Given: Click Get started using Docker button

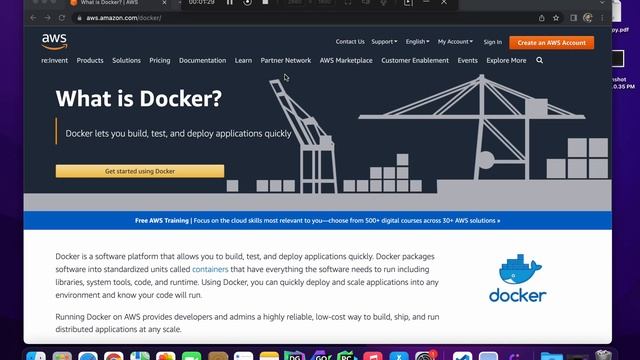Looking at the screenshot, I should tap(140, 171).
